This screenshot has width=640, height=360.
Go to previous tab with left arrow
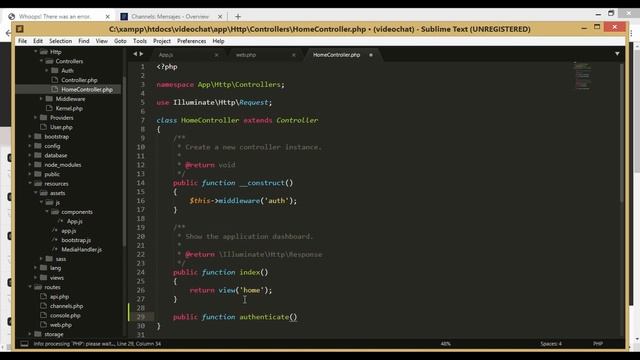(135, 54)
